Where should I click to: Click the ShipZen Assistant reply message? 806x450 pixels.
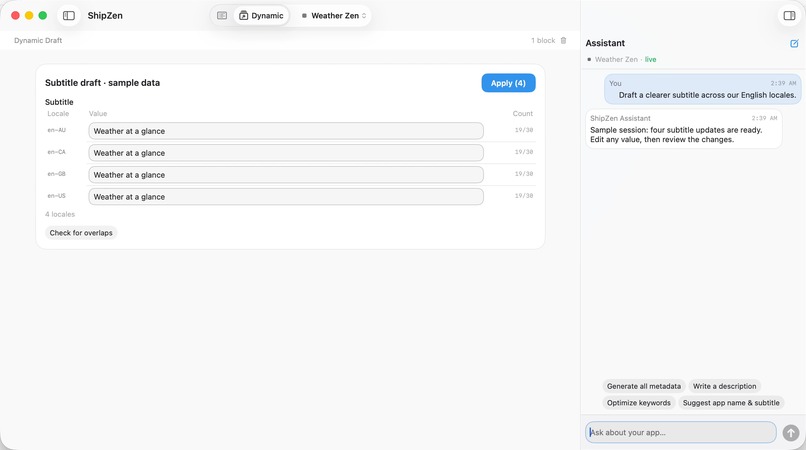(x=684, y=129)
